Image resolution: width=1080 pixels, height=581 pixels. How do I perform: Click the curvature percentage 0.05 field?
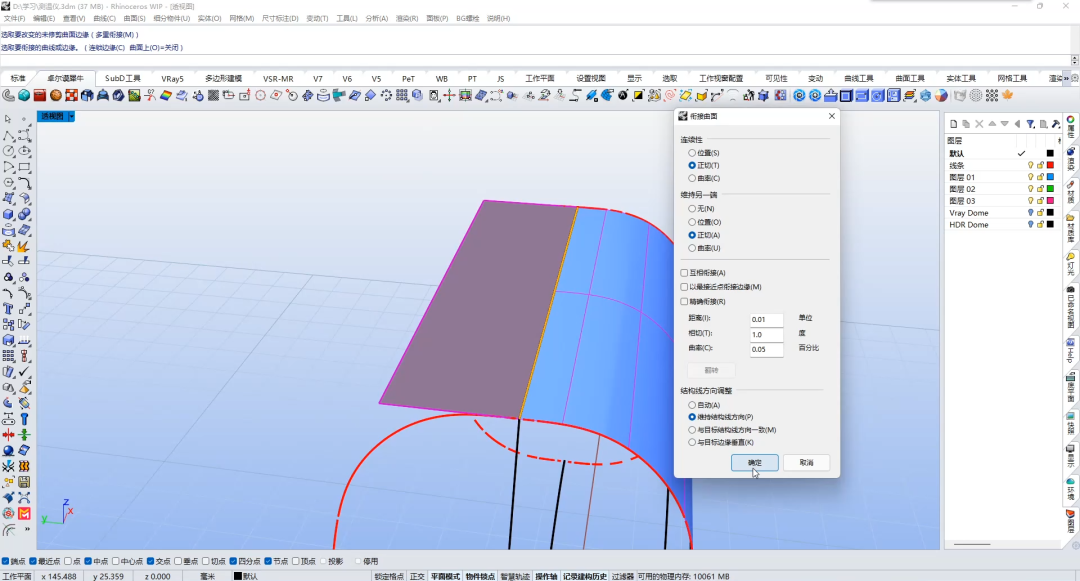pos(767,350)
